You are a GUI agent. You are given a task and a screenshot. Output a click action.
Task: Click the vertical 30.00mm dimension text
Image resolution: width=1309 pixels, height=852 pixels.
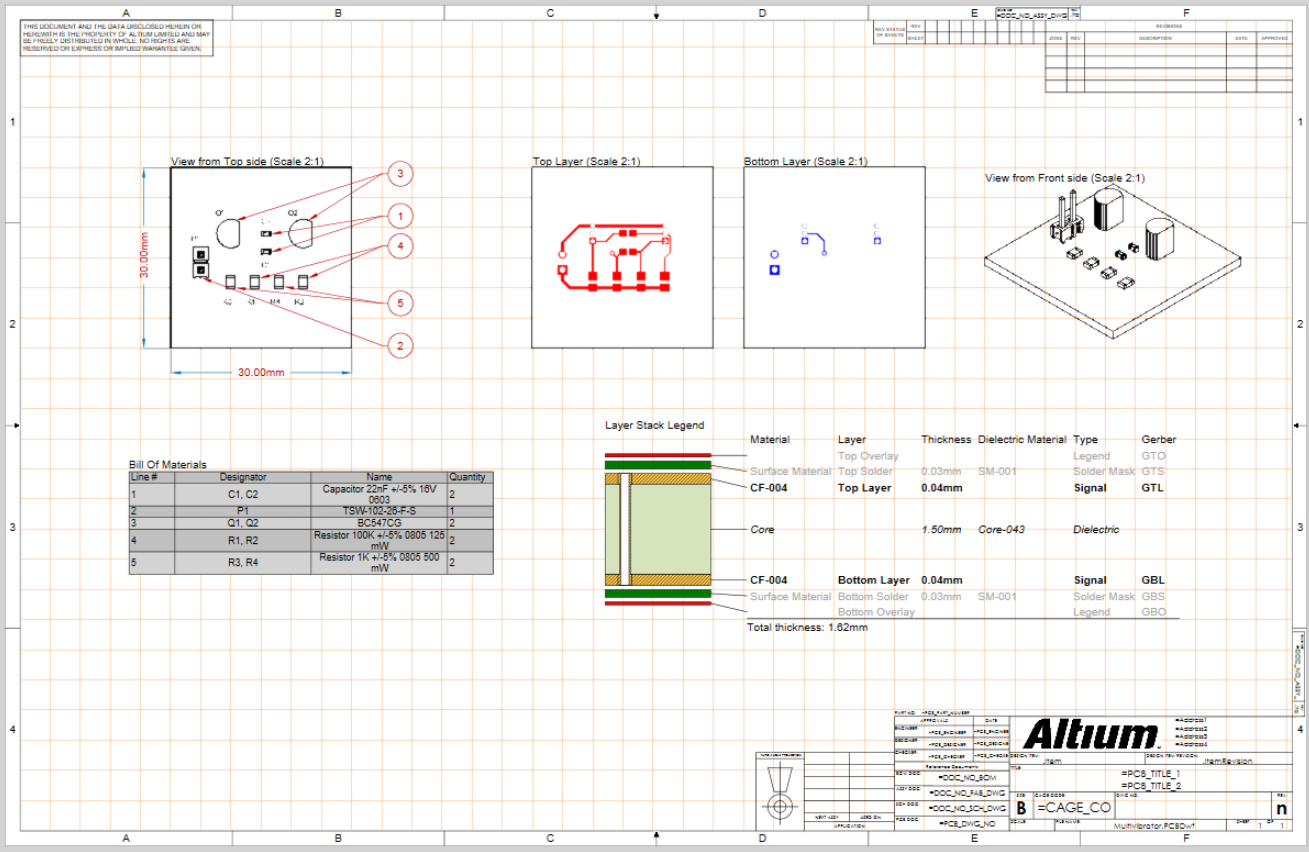[x=145, y=257]
